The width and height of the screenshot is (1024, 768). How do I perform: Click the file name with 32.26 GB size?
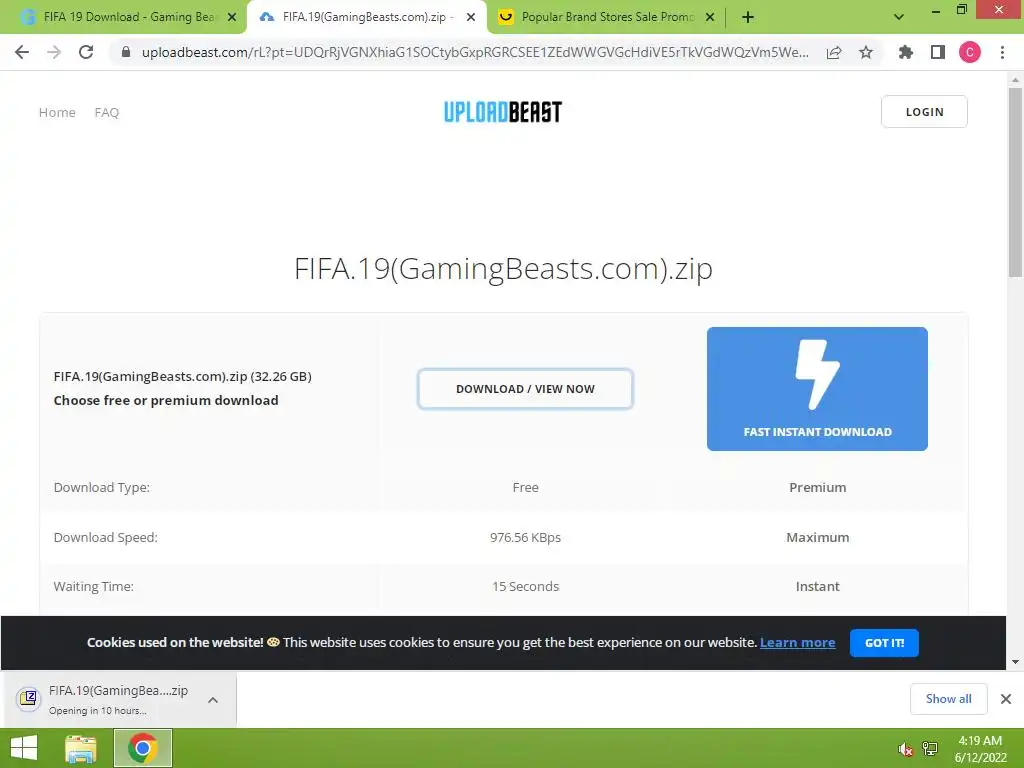tap(182, 376)
